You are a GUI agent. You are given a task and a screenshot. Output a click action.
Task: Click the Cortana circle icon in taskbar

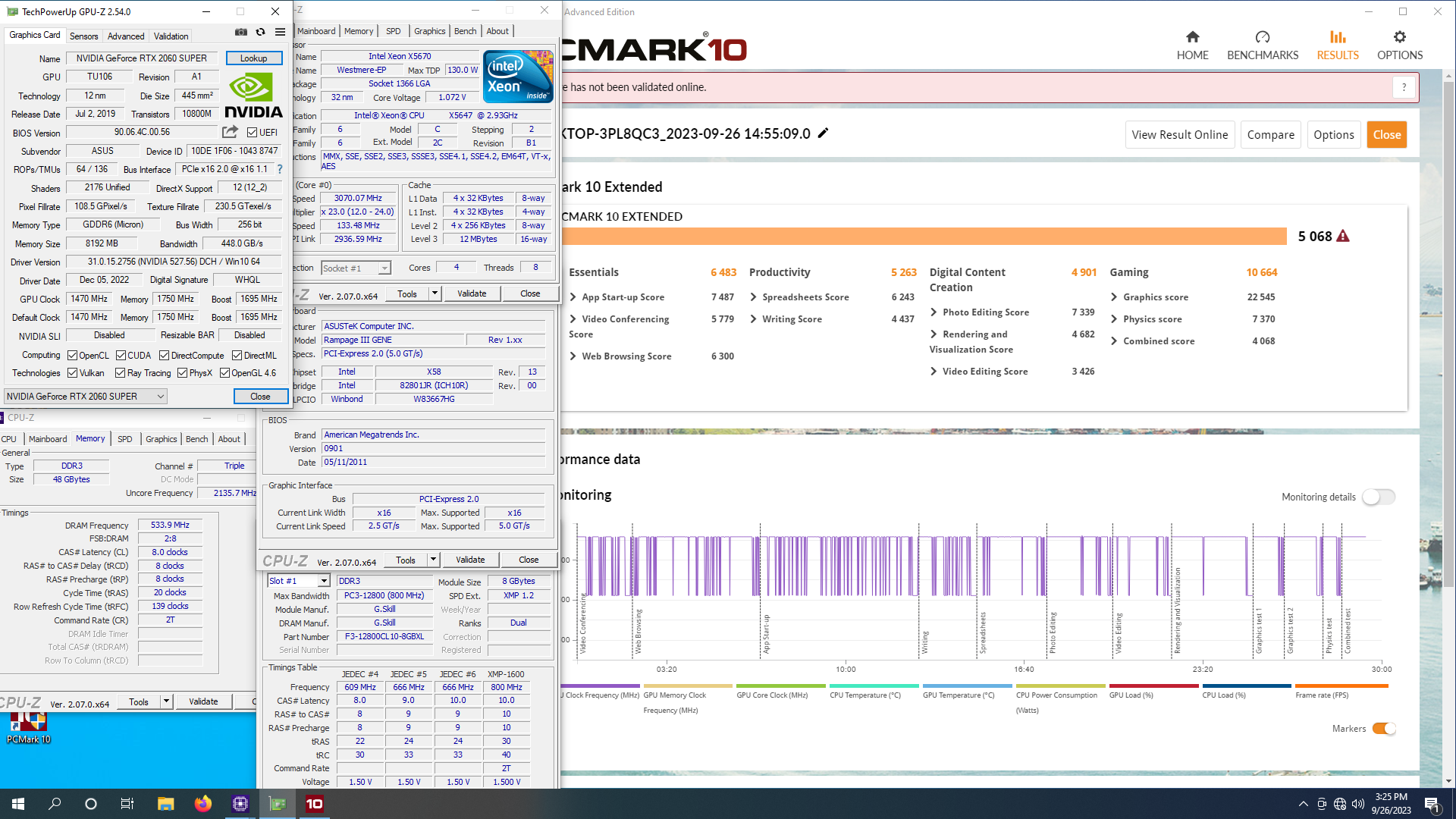tap(91, 804)
